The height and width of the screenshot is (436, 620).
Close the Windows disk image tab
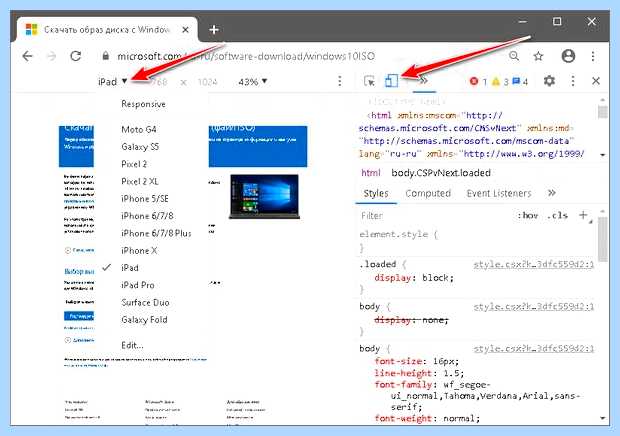point(185,30)
